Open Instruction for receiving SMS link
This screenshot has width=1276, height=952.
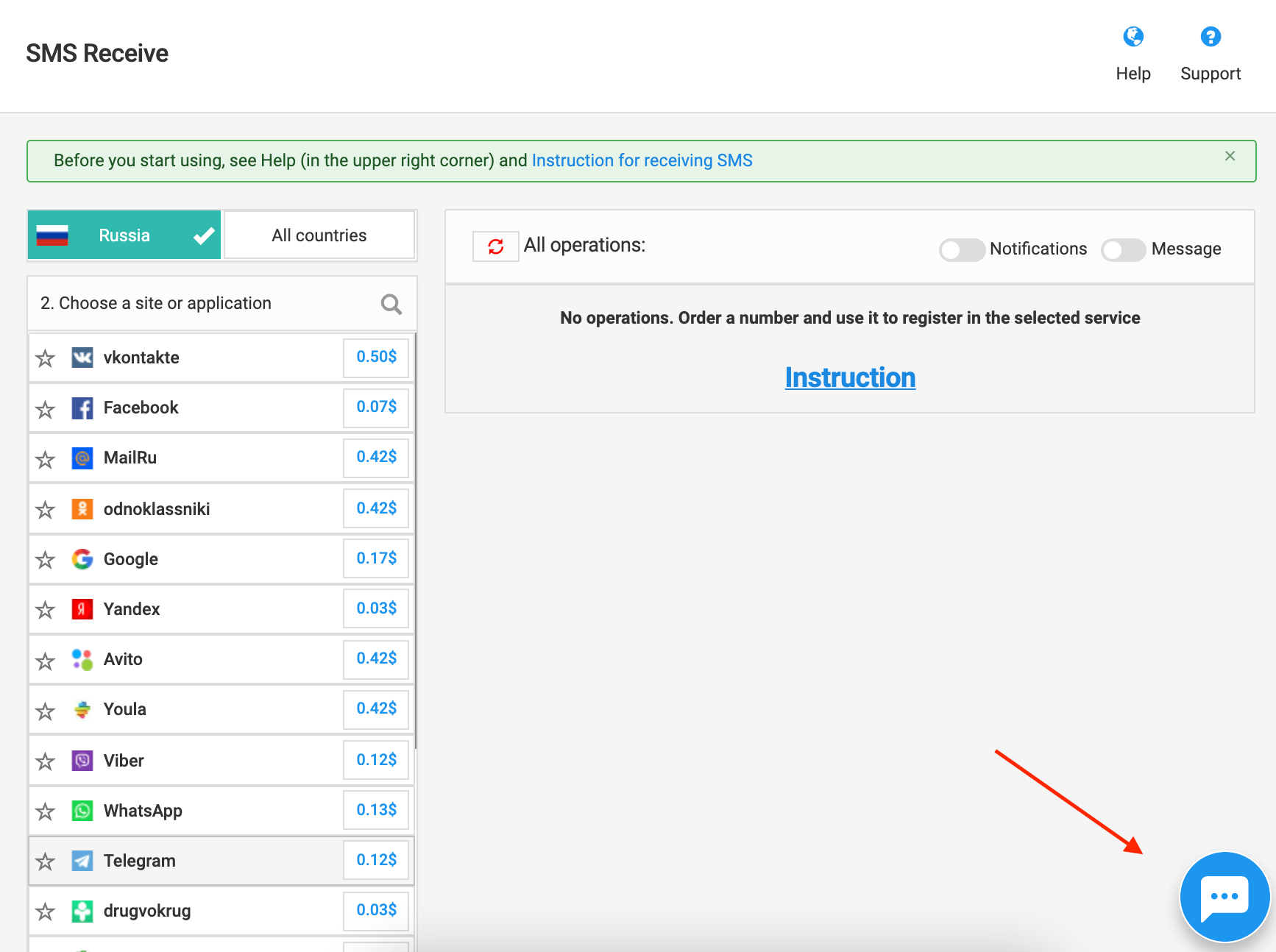[x=642, y=160]
